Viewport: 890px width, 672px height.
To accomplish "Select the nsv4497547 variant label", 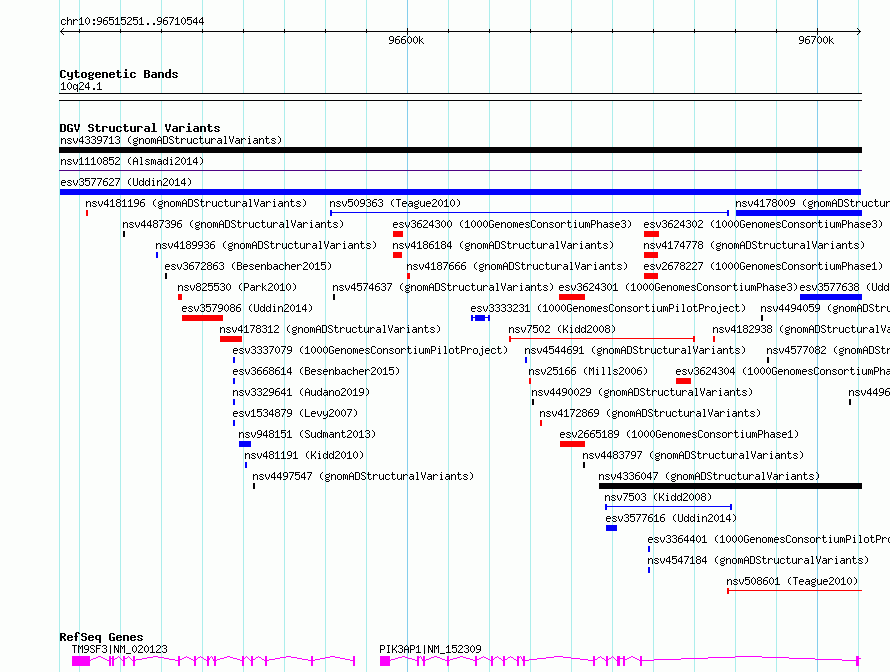I will click(363, 476).
